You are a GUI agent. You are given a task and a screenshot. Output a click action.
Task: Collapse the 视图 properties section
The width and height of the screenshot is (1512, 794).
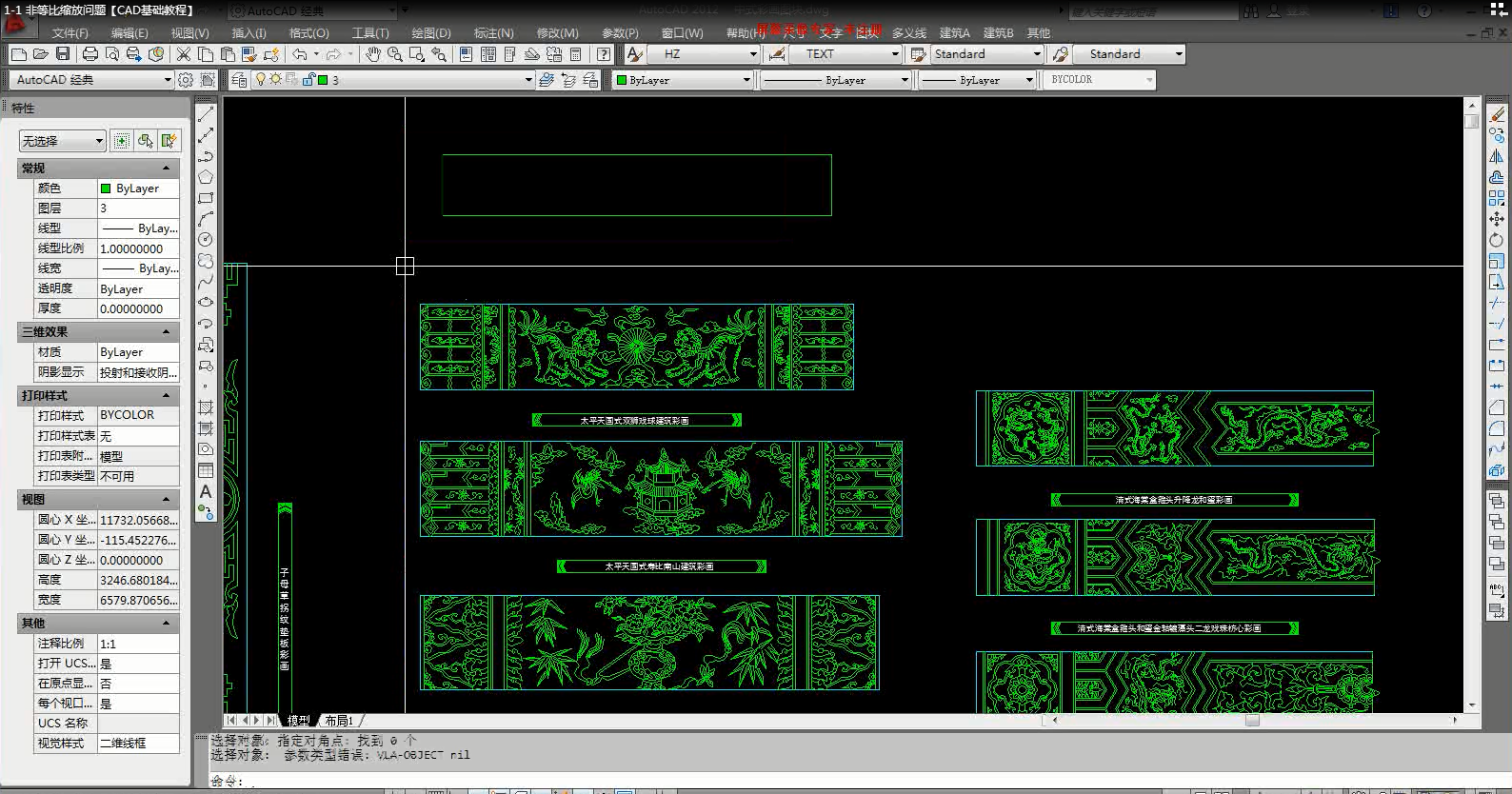coord(166,499)
